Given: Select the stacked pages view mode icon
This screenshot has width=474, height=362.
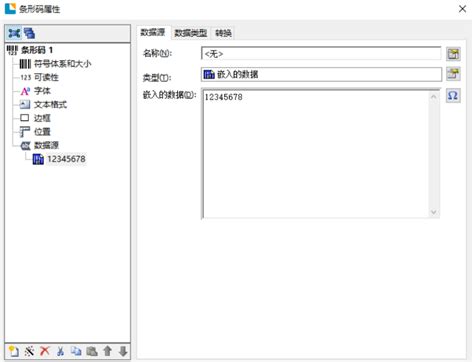Looking at the screenshot, I should click(x=29, y=33).
